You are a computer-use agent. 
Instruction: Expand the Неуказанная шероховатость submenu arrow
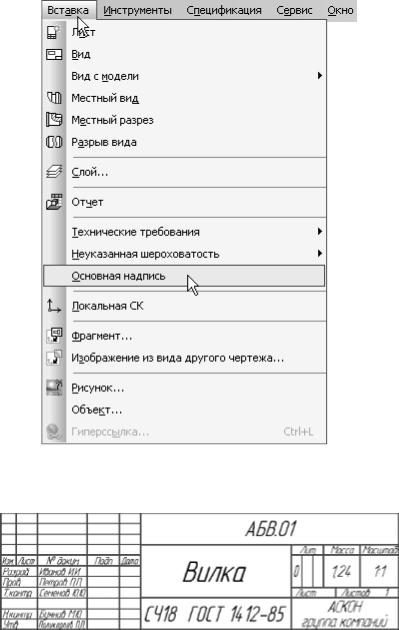[319, 253]
